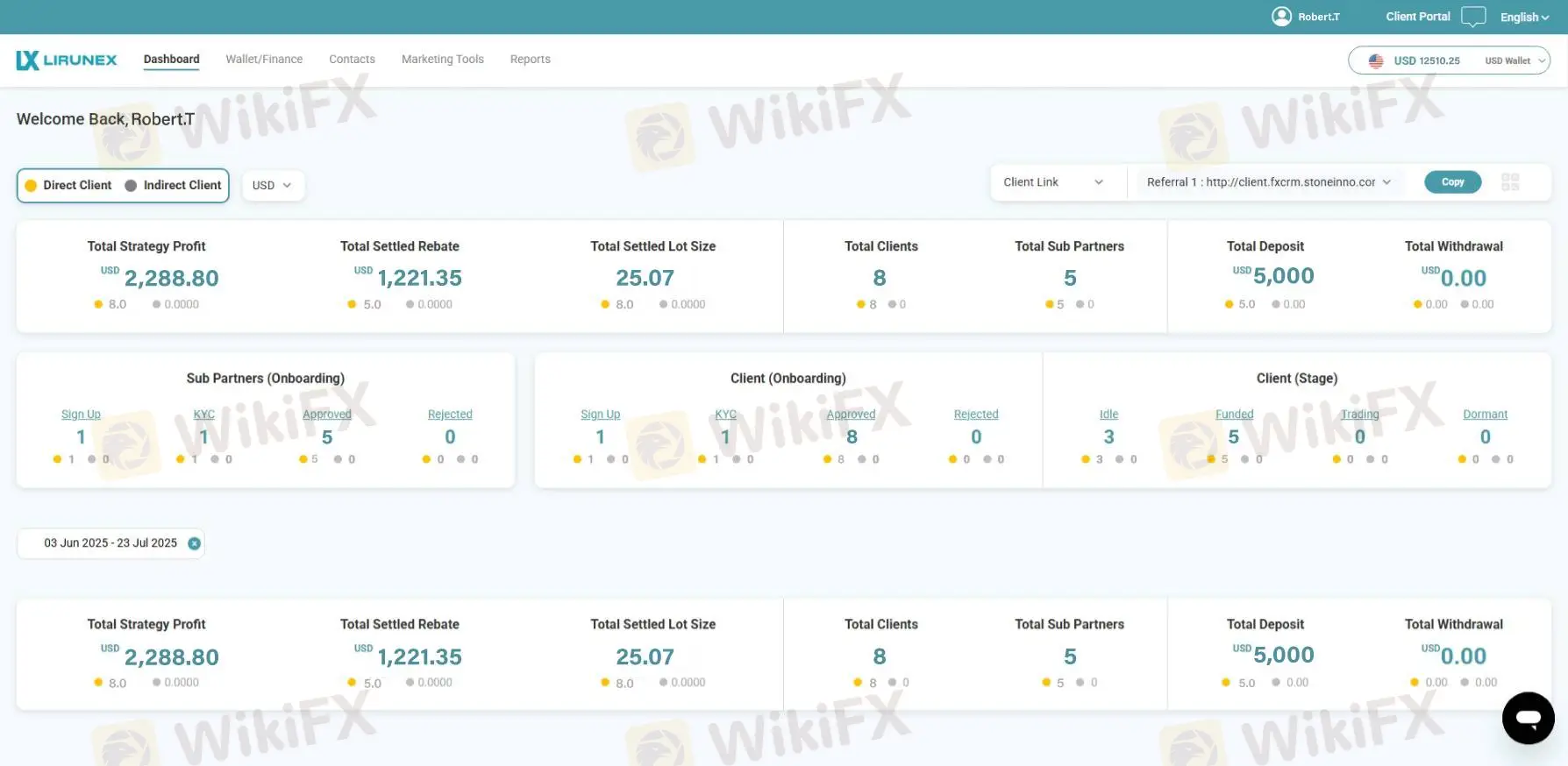Show the referral QR code icon
Image resolution: width=1568 pixels, height=766 pixels.
pos(1509,182)
